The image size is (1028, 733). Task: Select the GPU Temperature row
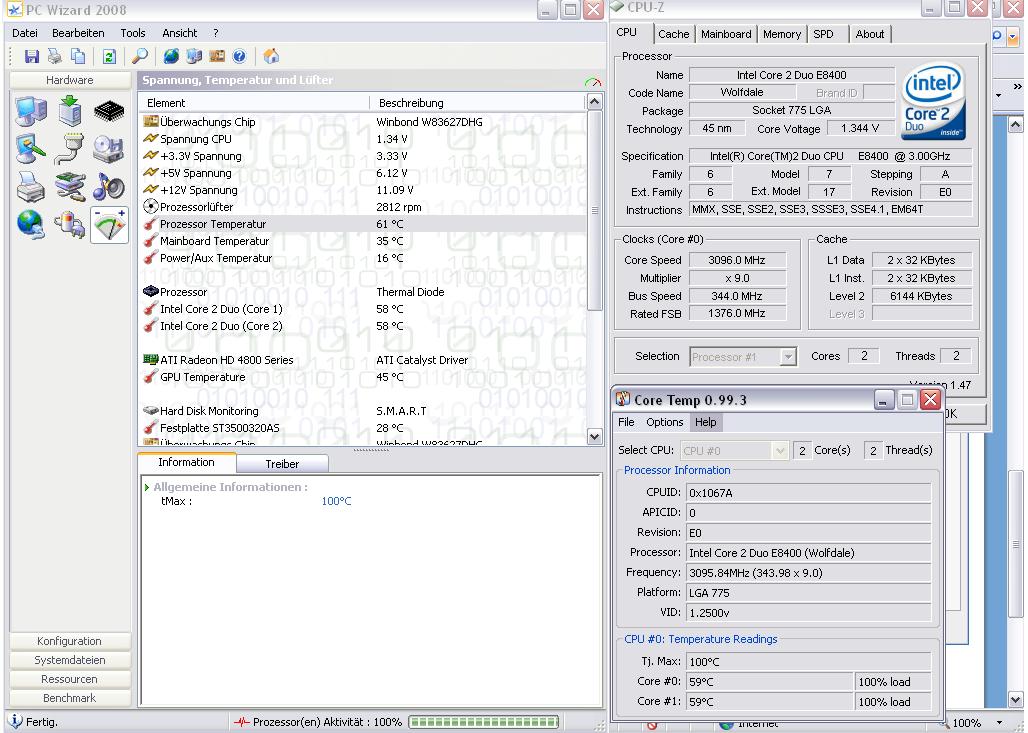tap(363, 377)
